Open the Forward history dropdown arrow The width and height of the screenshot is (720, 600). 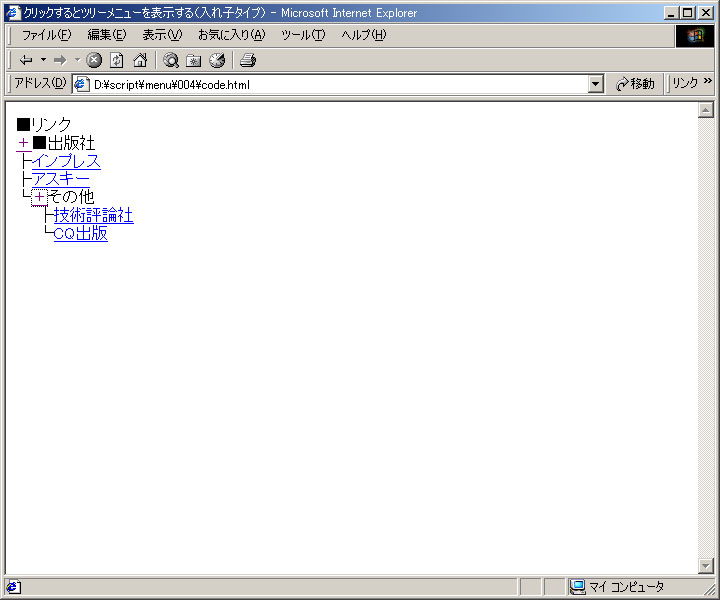pos(77,60)
